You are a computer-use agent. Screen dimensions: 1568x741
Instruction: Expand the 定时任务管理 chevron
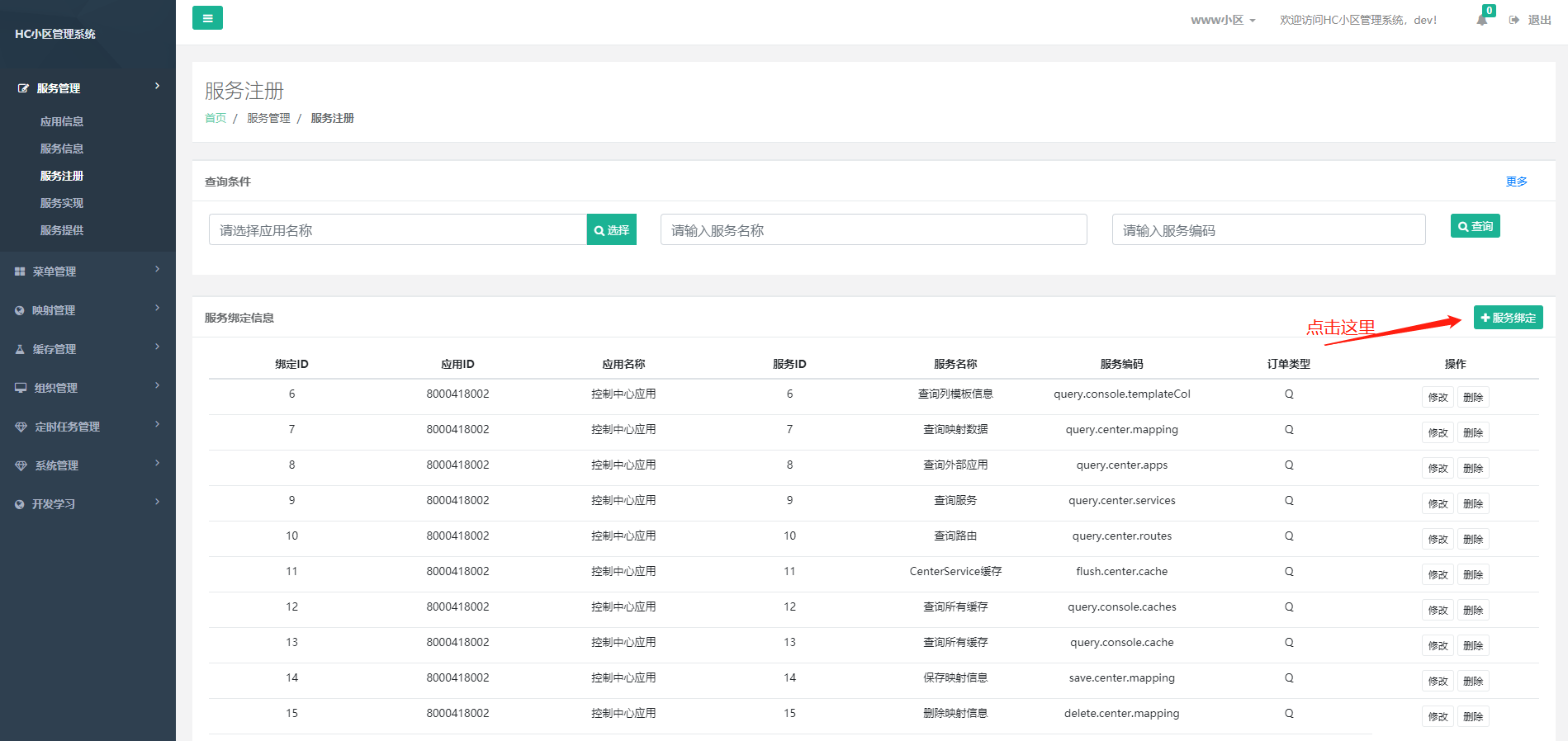point(157,424)
